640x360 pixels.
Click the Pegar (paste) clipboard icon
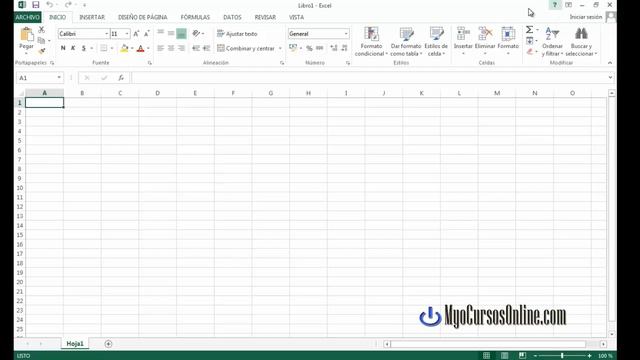click(27, 35)
